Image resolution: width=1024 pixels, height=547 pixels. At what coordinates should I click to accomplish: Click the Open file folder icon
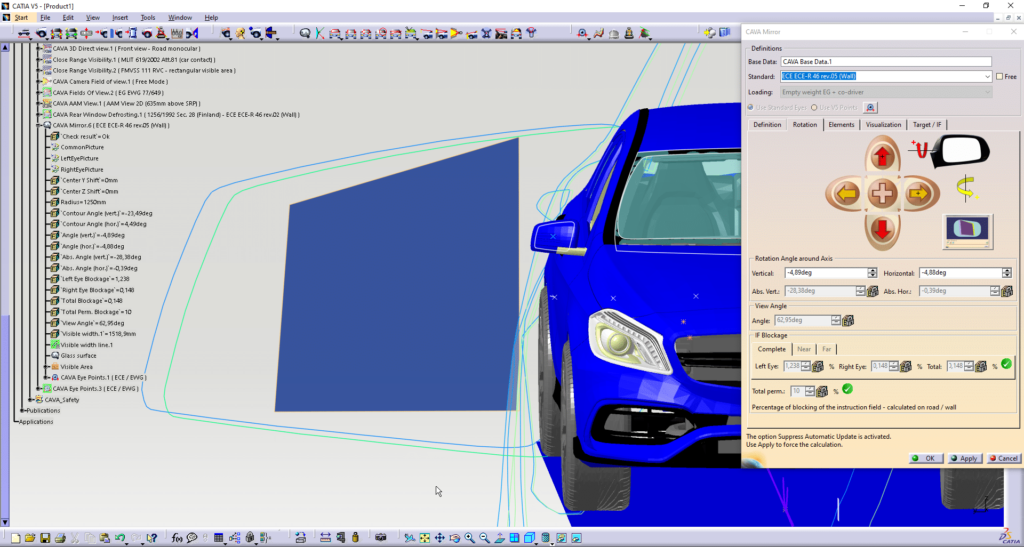coord(30,539)
